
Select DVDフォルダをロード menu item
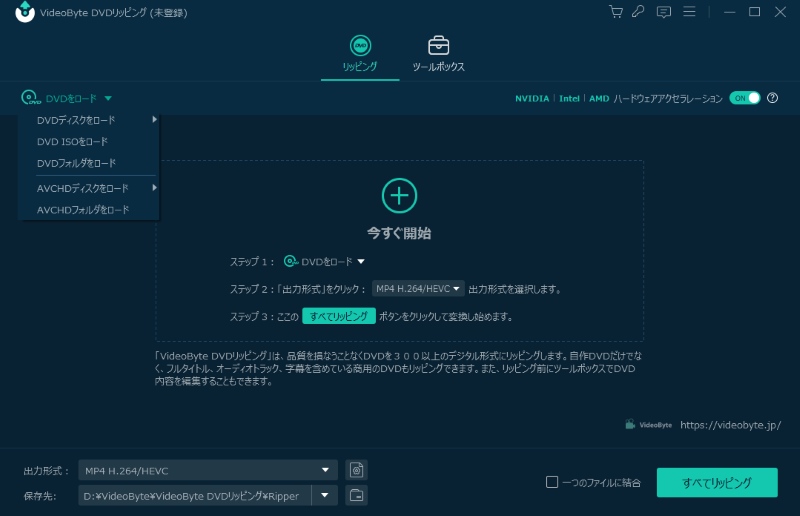point(88,163)
